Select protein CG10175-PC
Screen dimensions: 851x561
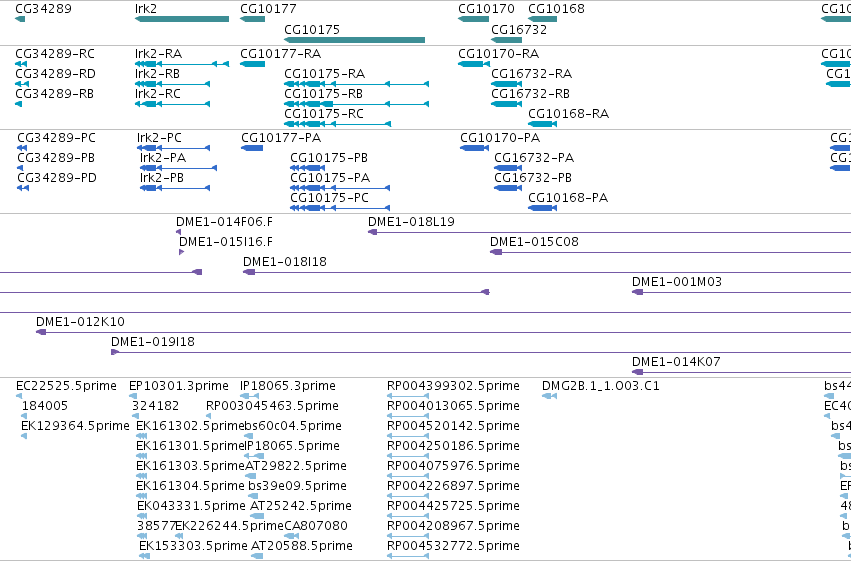(x=340, y=208)
